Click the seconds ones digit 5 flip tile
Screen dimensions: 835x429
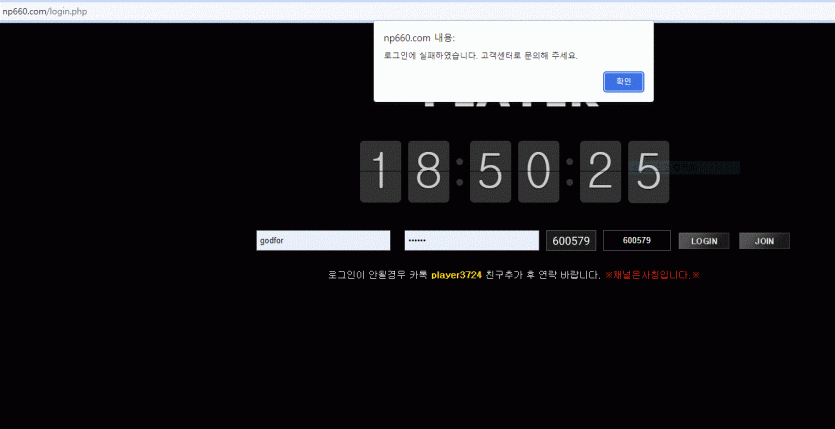[648, 172]
